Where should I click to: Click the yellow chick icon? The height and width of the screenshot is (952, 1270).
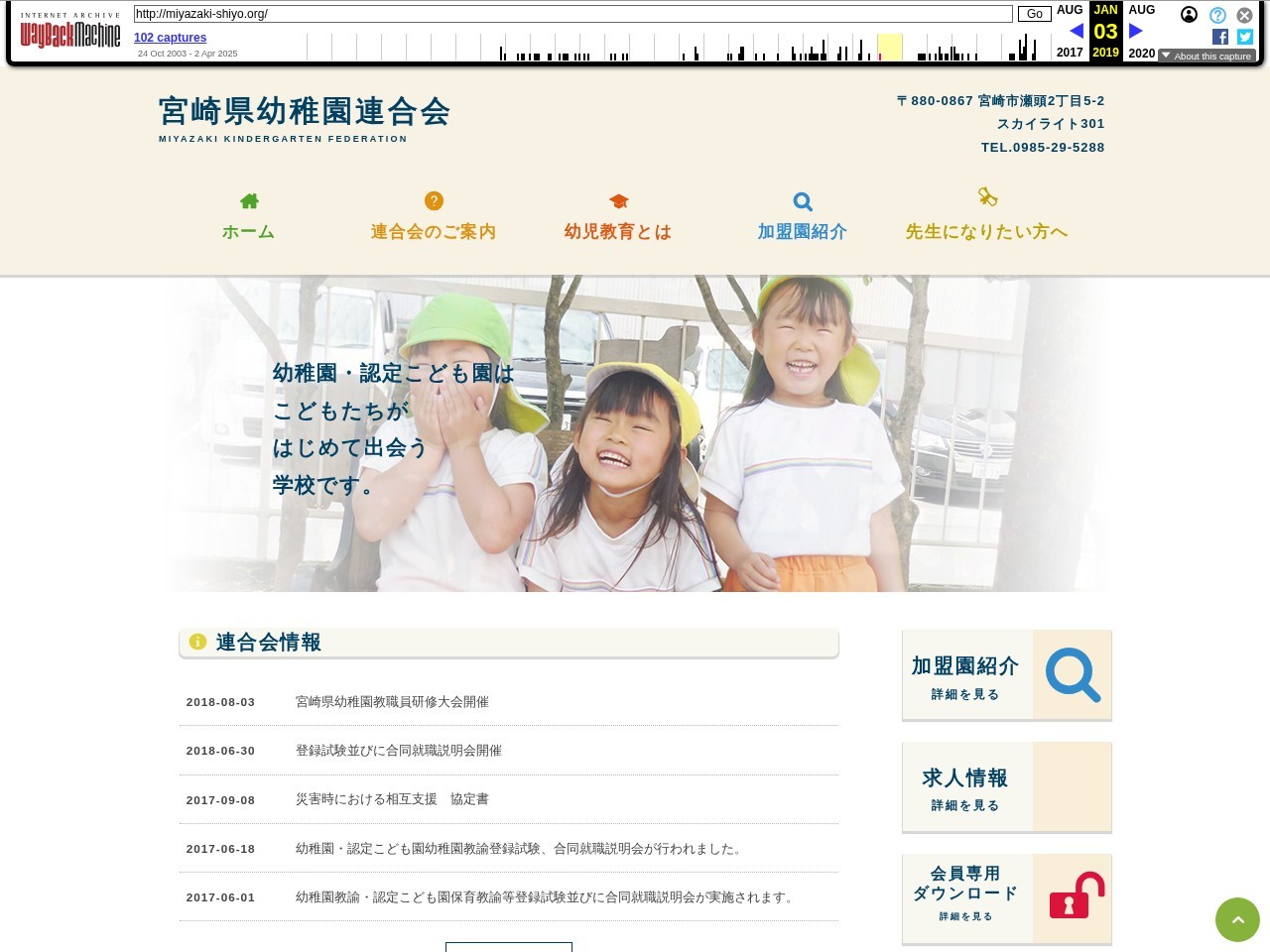pos(987,197)
